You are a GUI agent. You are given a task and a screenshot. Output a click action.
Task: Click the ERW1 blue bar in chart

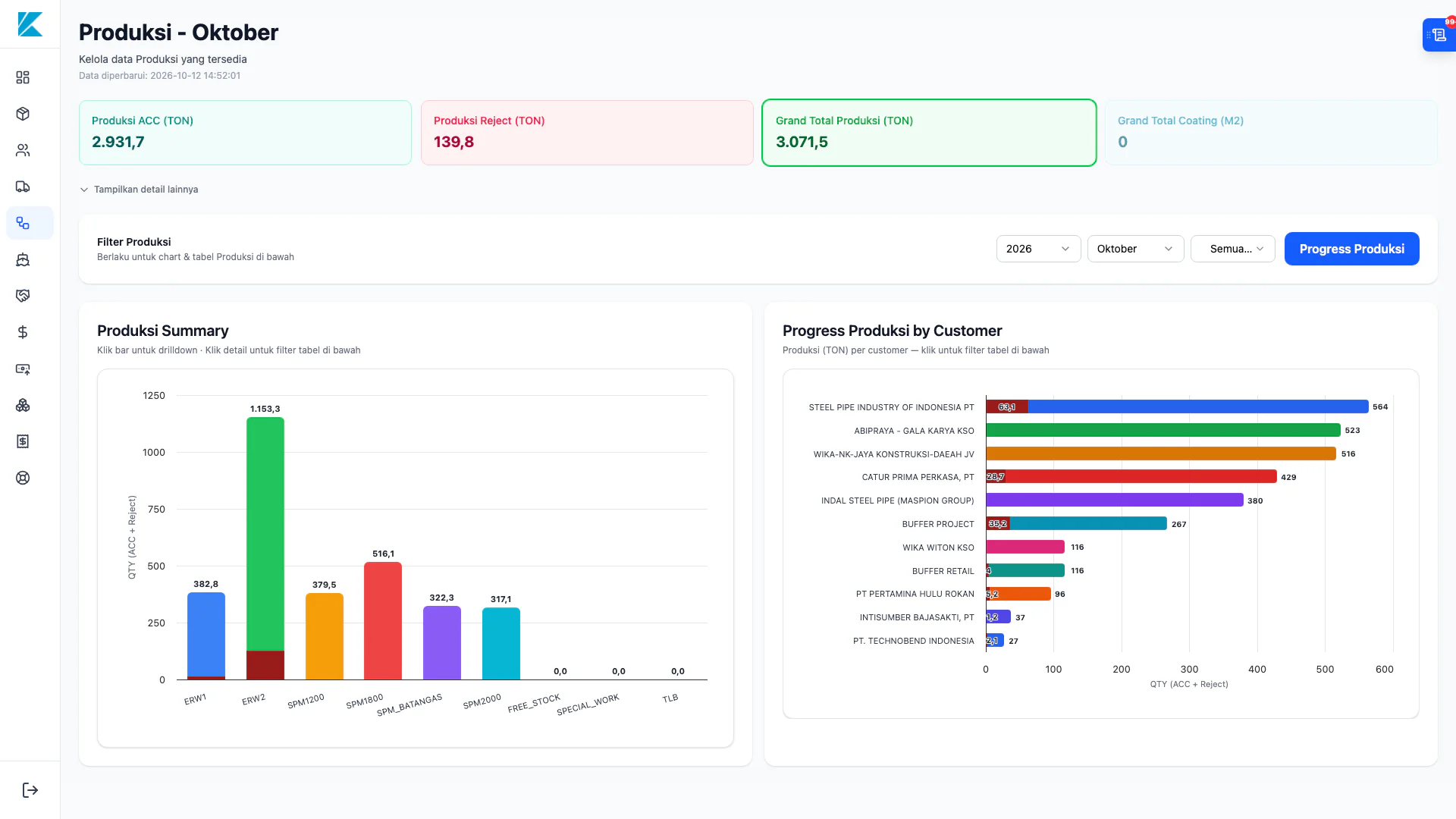tap(206, 634)
